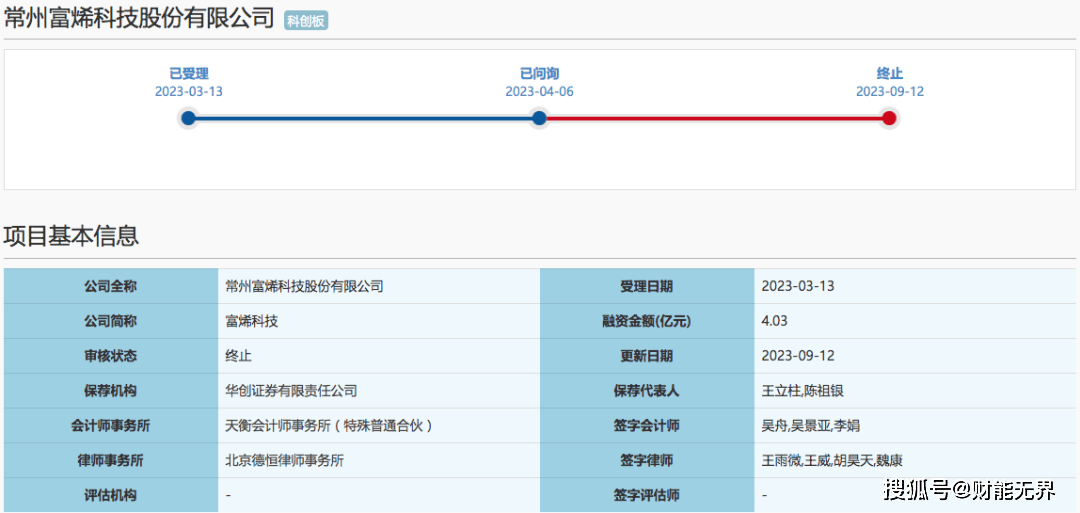Click the 项目基本信息 section heading
Image resolution: width=1080 pixels, height=513 pixels.
coord(71,236)
